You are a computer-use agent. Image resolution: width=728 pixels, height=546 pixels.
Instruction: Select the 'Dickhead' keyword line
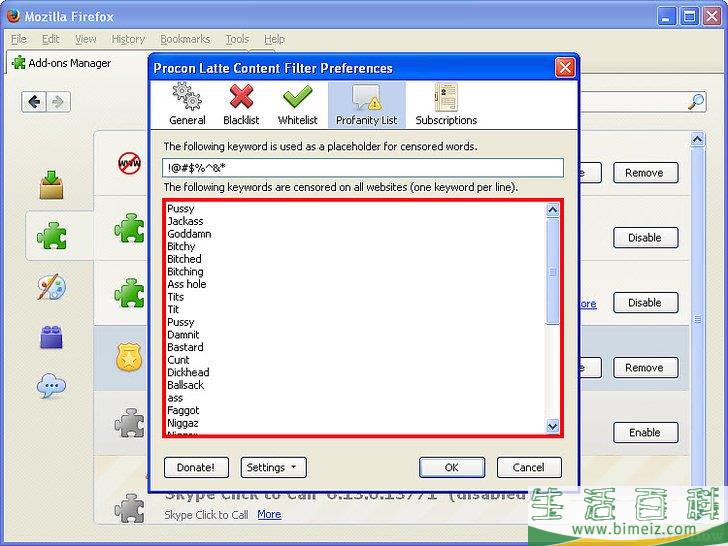click(188, 372)
